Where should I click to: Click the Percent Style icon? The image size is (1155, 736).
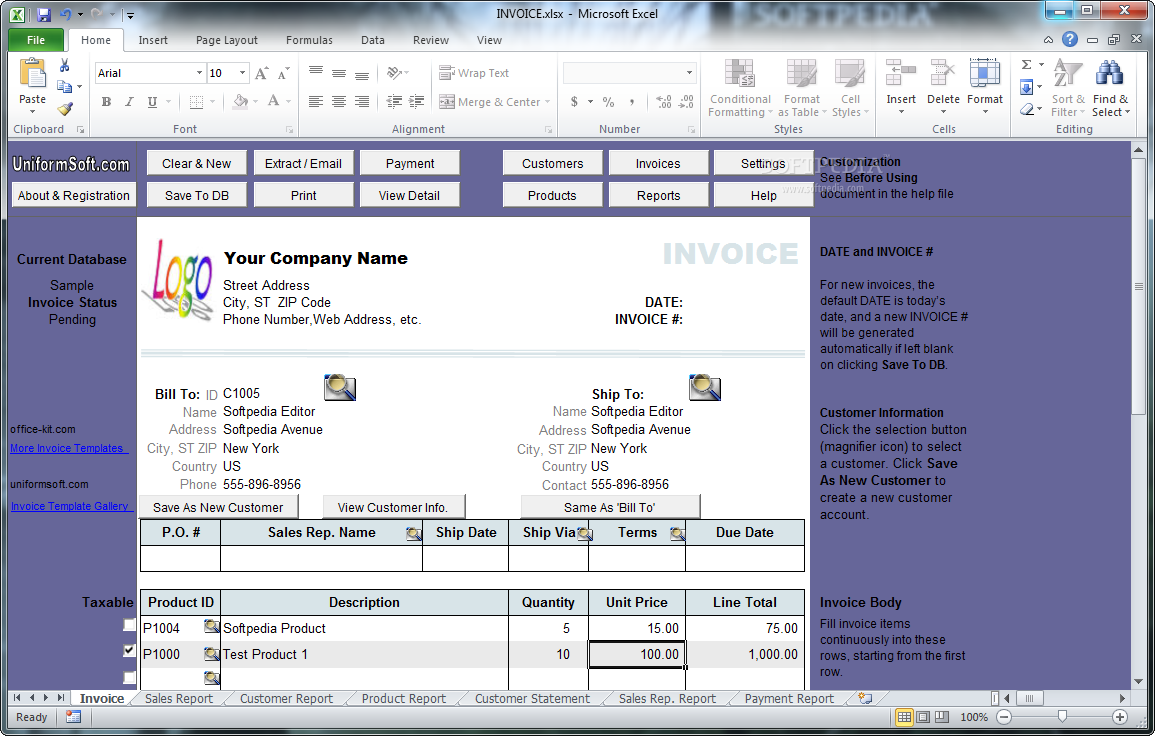point(608,102)
